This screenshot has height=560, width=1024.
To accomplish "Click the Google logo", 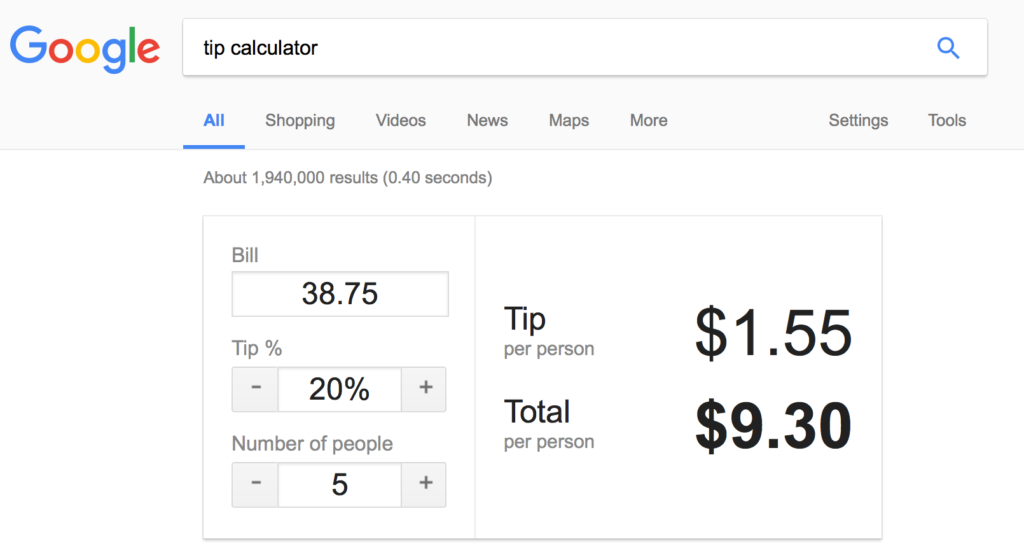I will [85, 49].
